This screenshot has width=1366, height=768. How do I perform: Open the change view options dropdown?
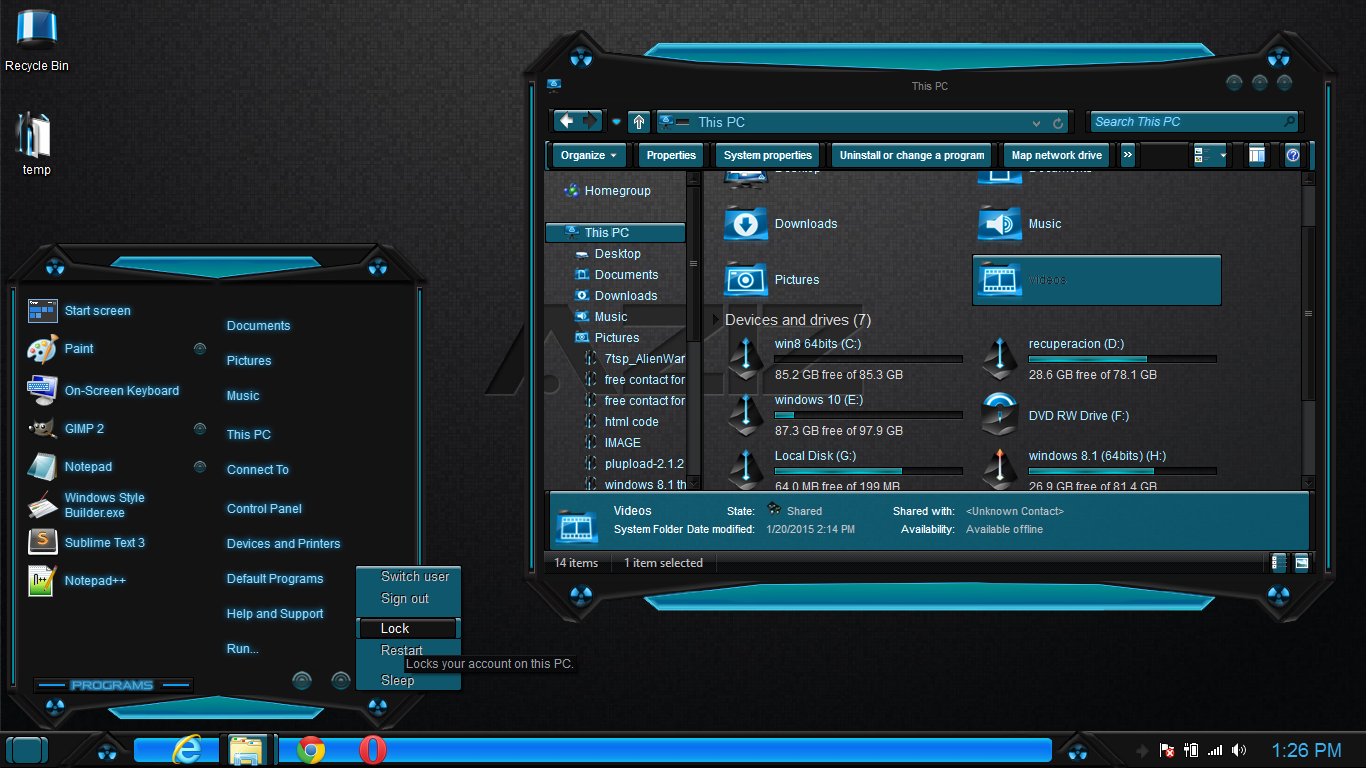(1222, 155)
